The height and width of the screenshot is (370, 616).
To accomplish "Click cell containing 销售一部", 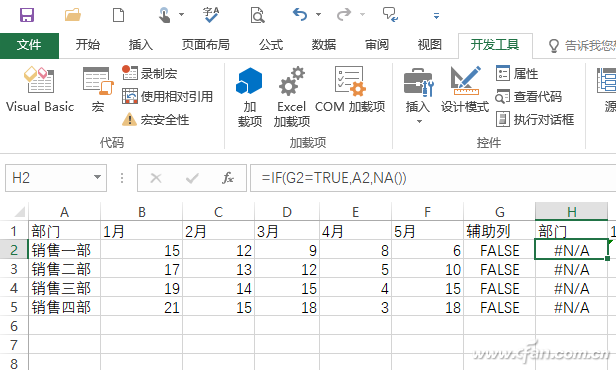I will click(x=64, y=250).
